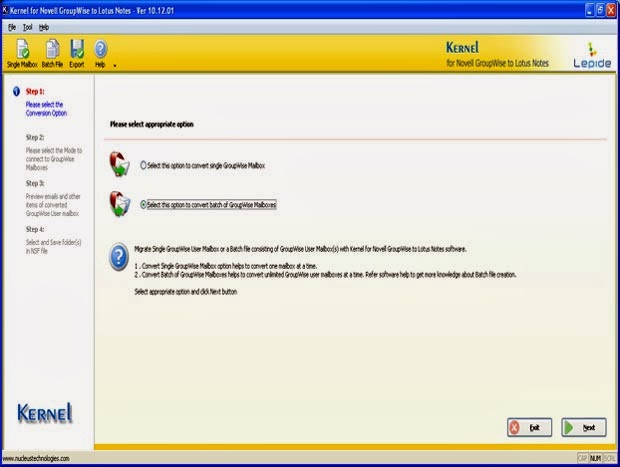Viewport: 620px width, 467px height.
Task: Click the Step 1 info icon in sidebar
Action: click(16, 91)
